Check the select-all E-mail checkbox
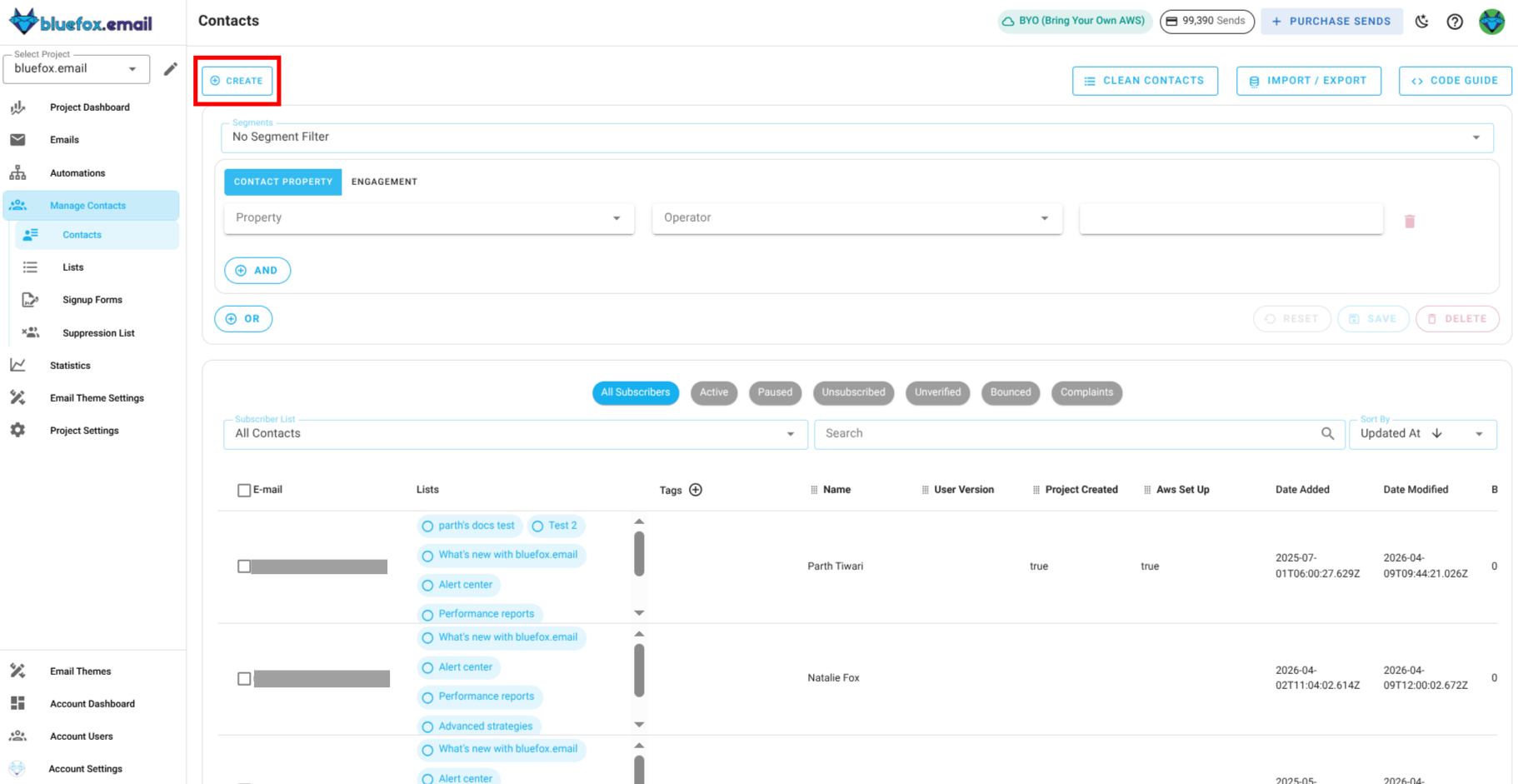The width and height of the screenshot is (1518, 784). click(x=243, y=490)
